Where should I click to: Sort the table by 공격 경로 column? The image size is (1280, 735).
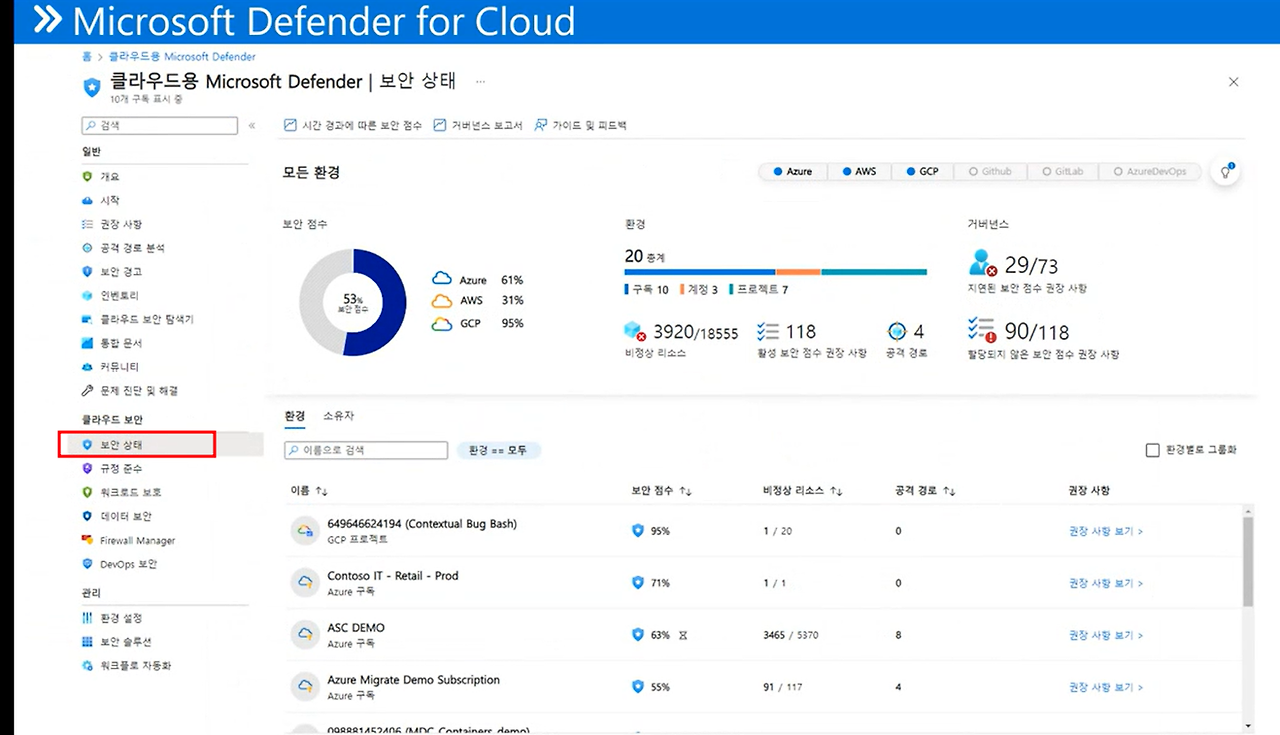click(926, 491)
